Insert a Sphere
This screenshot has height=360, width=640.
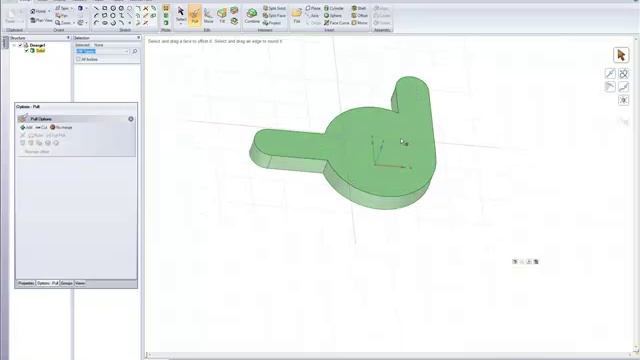click(x=333, y=16)
